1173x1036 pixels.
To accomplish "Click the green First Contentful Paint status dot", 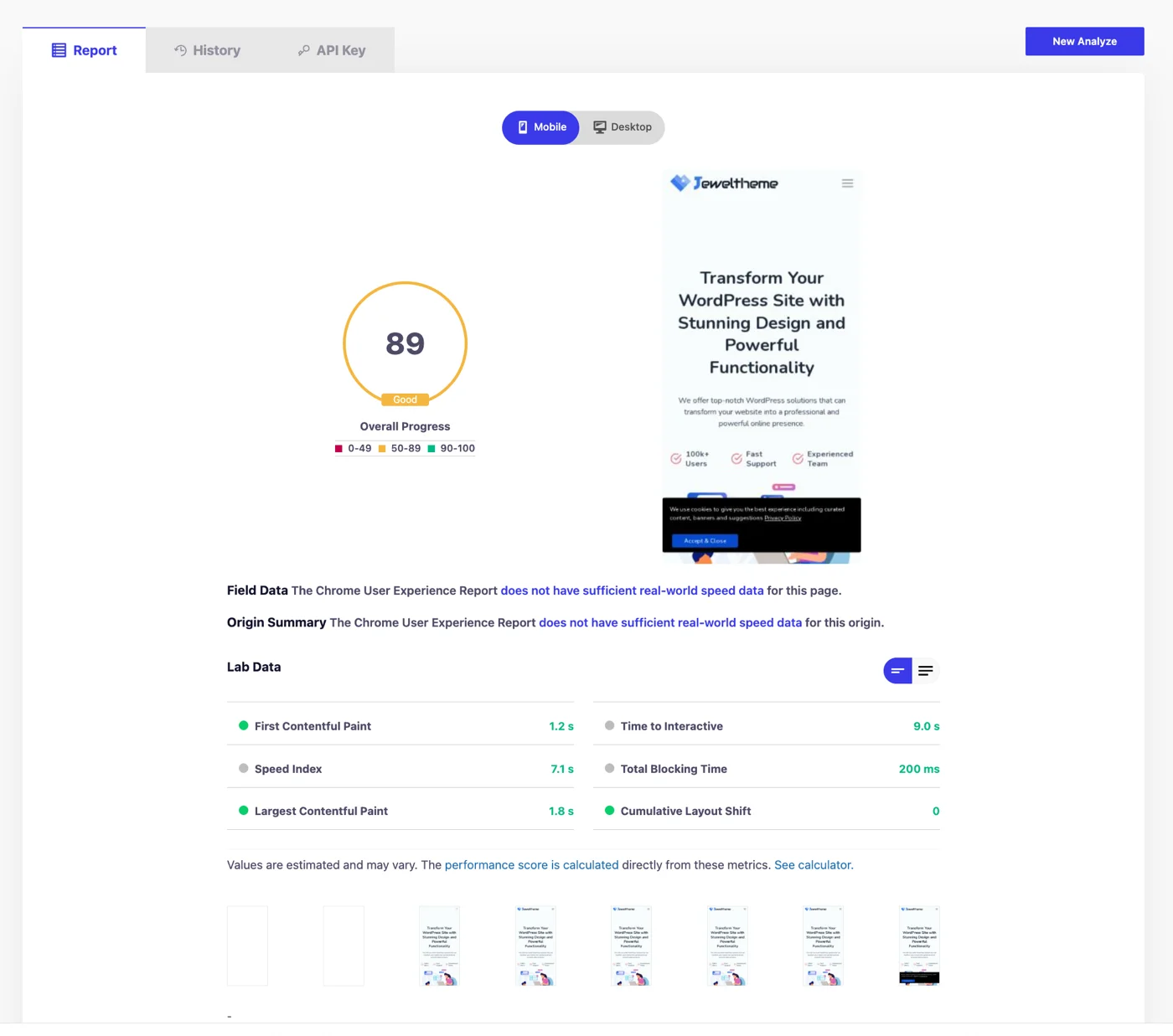I will [243, 725].
